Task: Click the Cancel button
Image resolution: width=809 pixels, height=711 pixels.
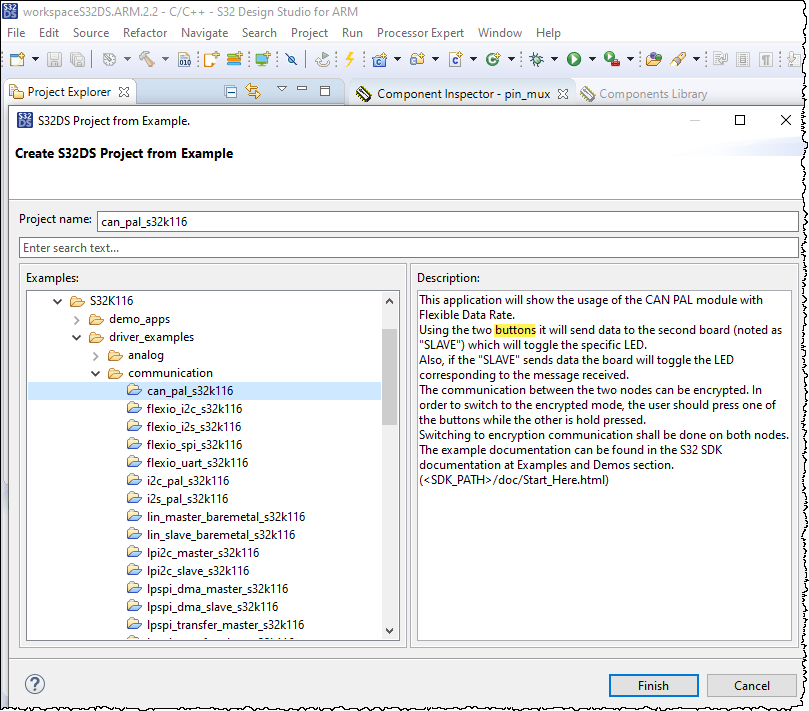Action: [x=751, y=685]
